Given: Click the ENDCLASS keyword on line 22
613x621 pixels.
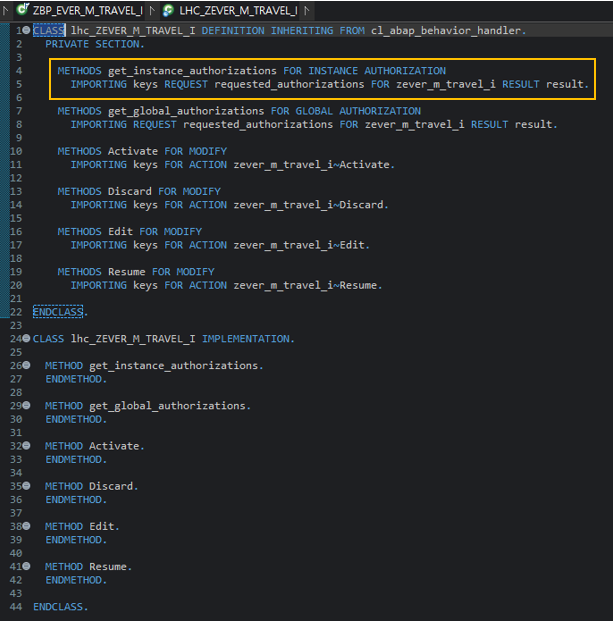Looking at the screenshot, I should (x=58, y=312).
